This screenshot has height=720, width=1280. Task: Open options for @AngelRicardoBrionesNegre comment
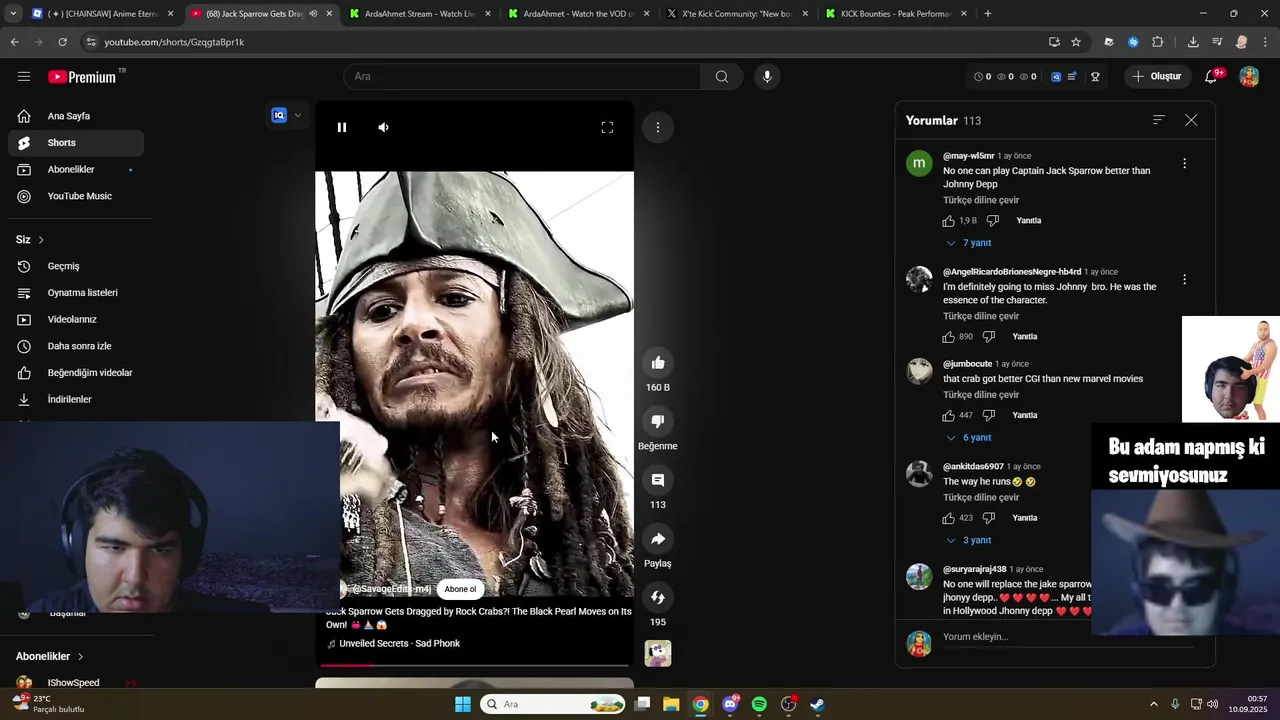click(x=1185, y=280)
